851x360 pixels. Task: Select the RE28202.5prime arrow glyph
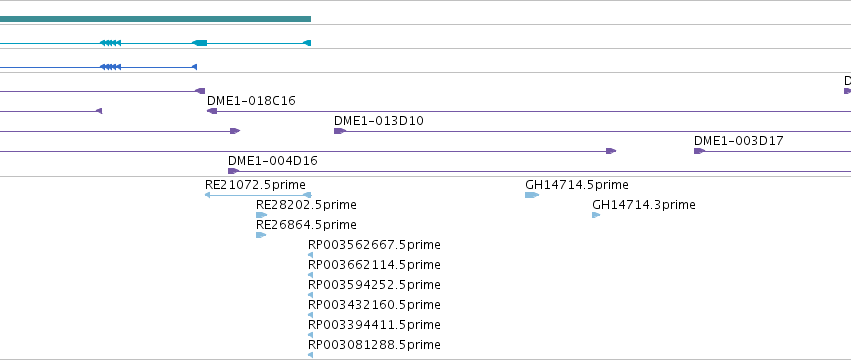click(x=261, y=215)
